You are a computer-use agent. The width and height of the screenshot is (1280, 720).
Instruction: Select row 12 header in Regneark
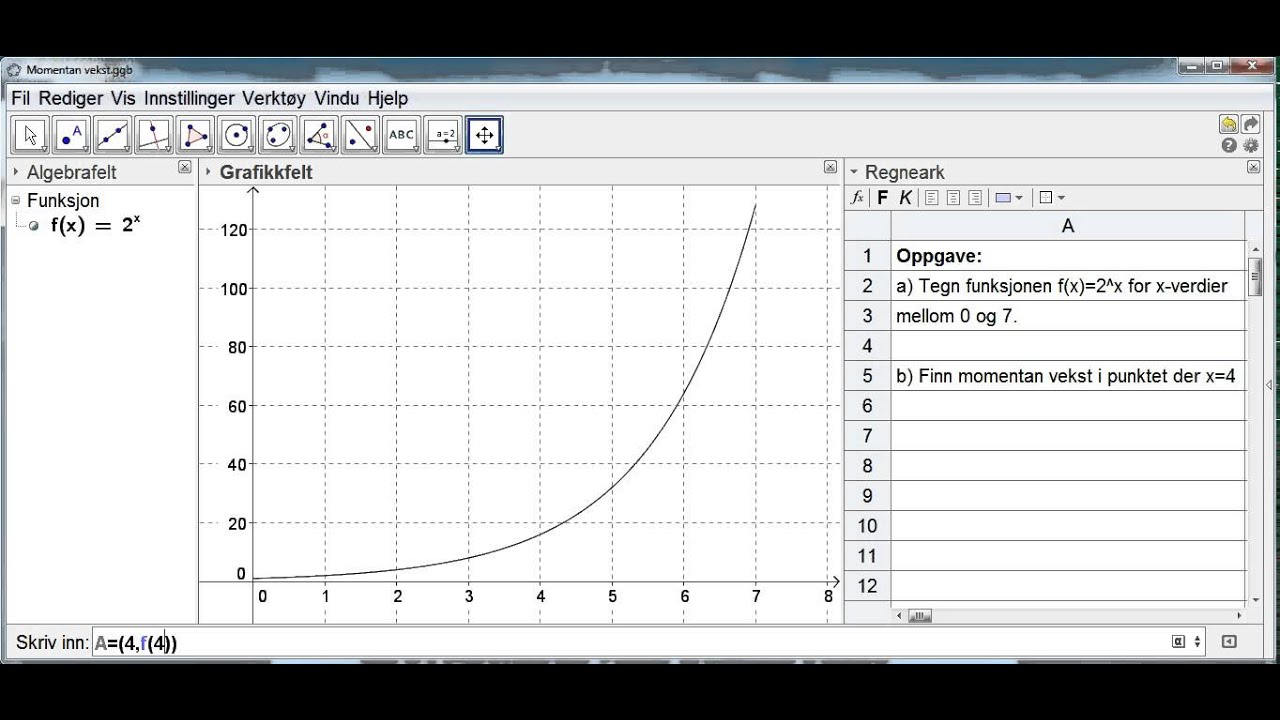[x=868, y=586]
